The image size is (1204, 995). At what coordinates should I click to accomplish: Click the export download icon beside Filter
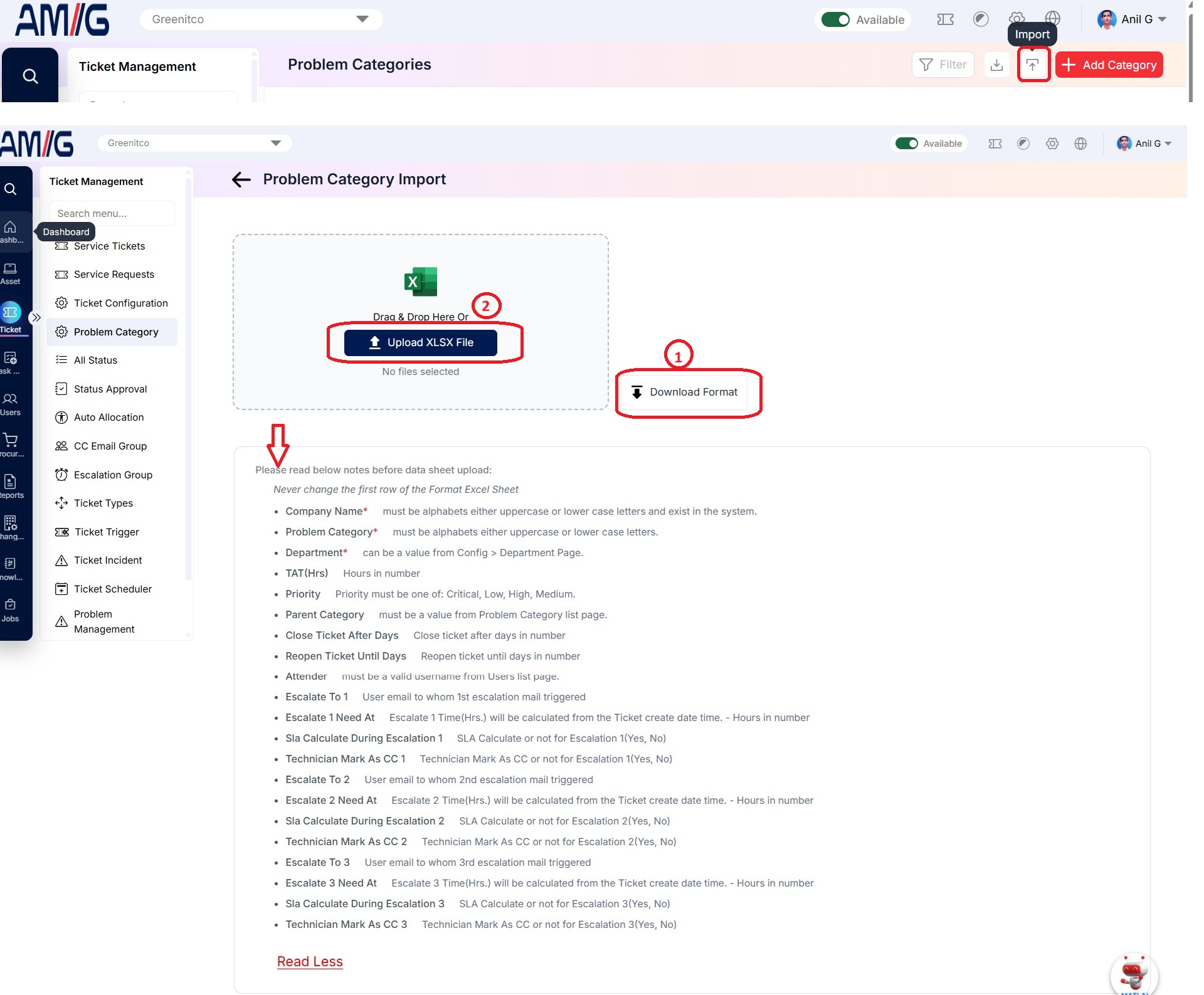[x=996, y=65]
